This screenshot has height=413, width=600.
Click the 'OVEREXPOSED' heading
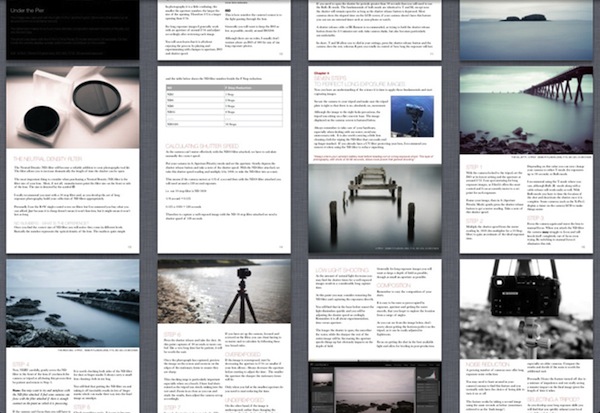coord(243,354)
